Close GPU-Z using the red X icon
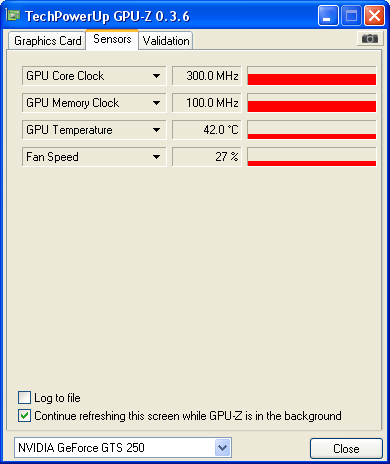Image resolution: width=390 pixels, height=464 pixels. point(374,15)
